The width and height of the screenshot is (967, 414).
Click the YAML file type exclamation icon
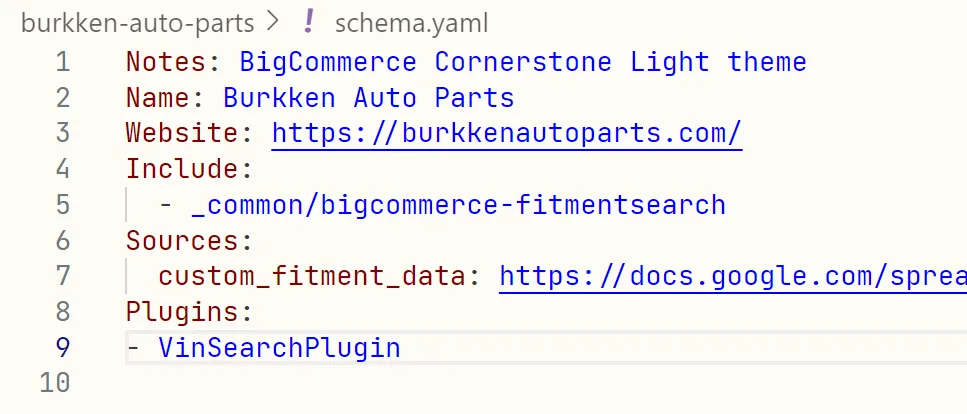(x=309, y=21)
